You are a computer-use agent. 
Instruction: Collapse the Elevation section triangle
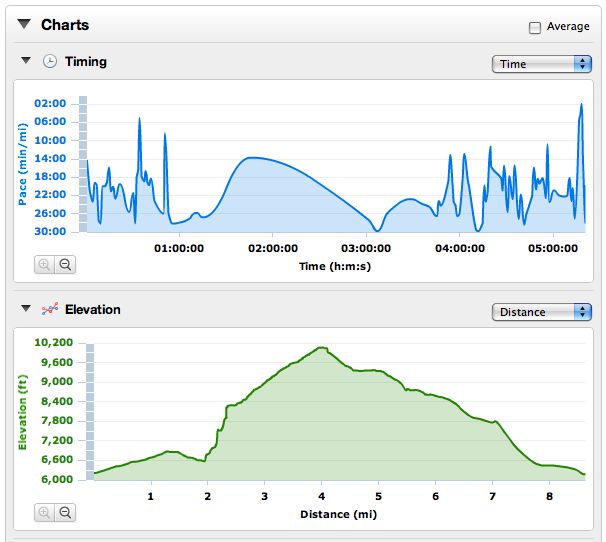tap(26, 309)
